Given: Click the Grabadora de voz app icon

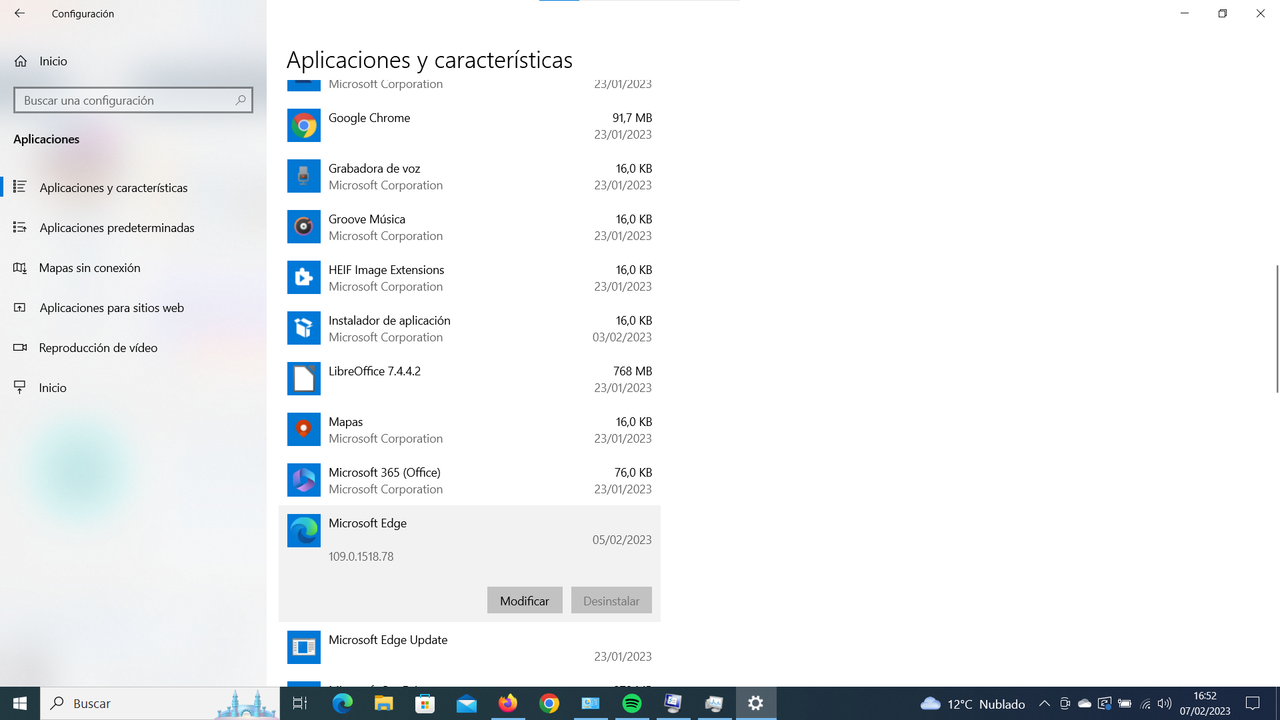Looking at the screenshot, I should coord(304,176).
